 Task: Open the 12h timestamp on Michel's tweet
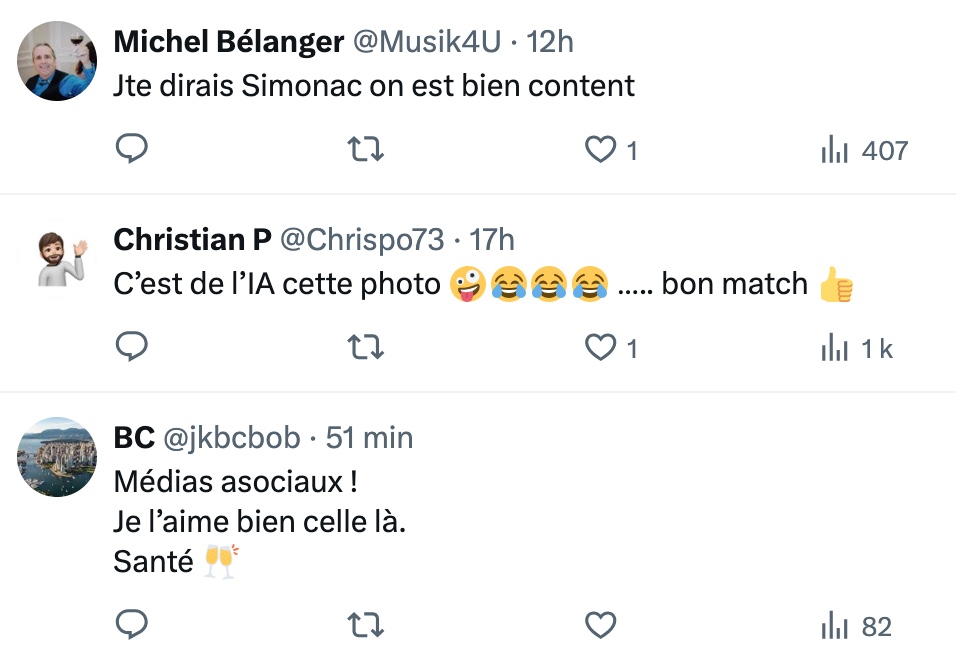550,42
